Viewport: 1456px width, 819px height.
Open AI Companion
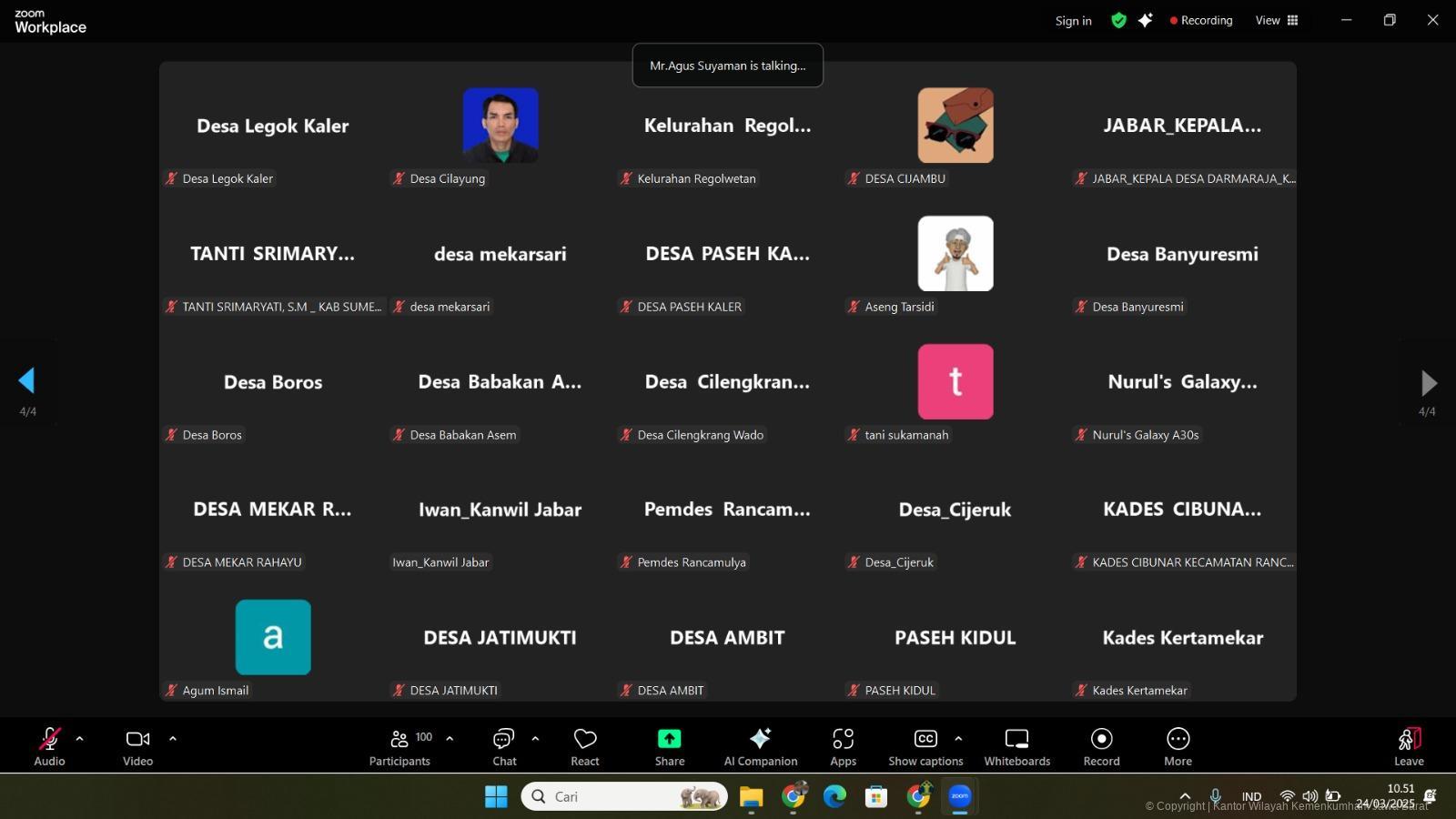click(x=760, y=746)
